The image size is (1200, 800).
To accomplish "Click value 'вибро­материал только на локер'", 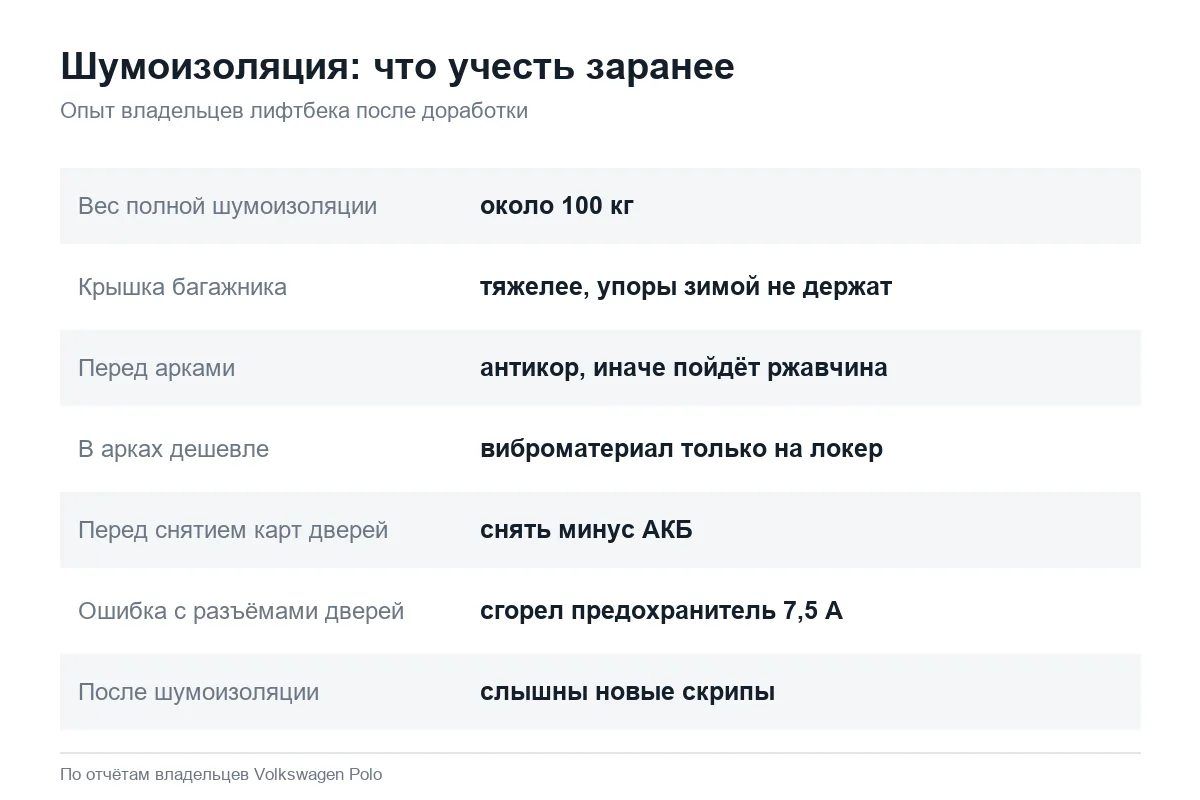I will (x=682, y=449).
